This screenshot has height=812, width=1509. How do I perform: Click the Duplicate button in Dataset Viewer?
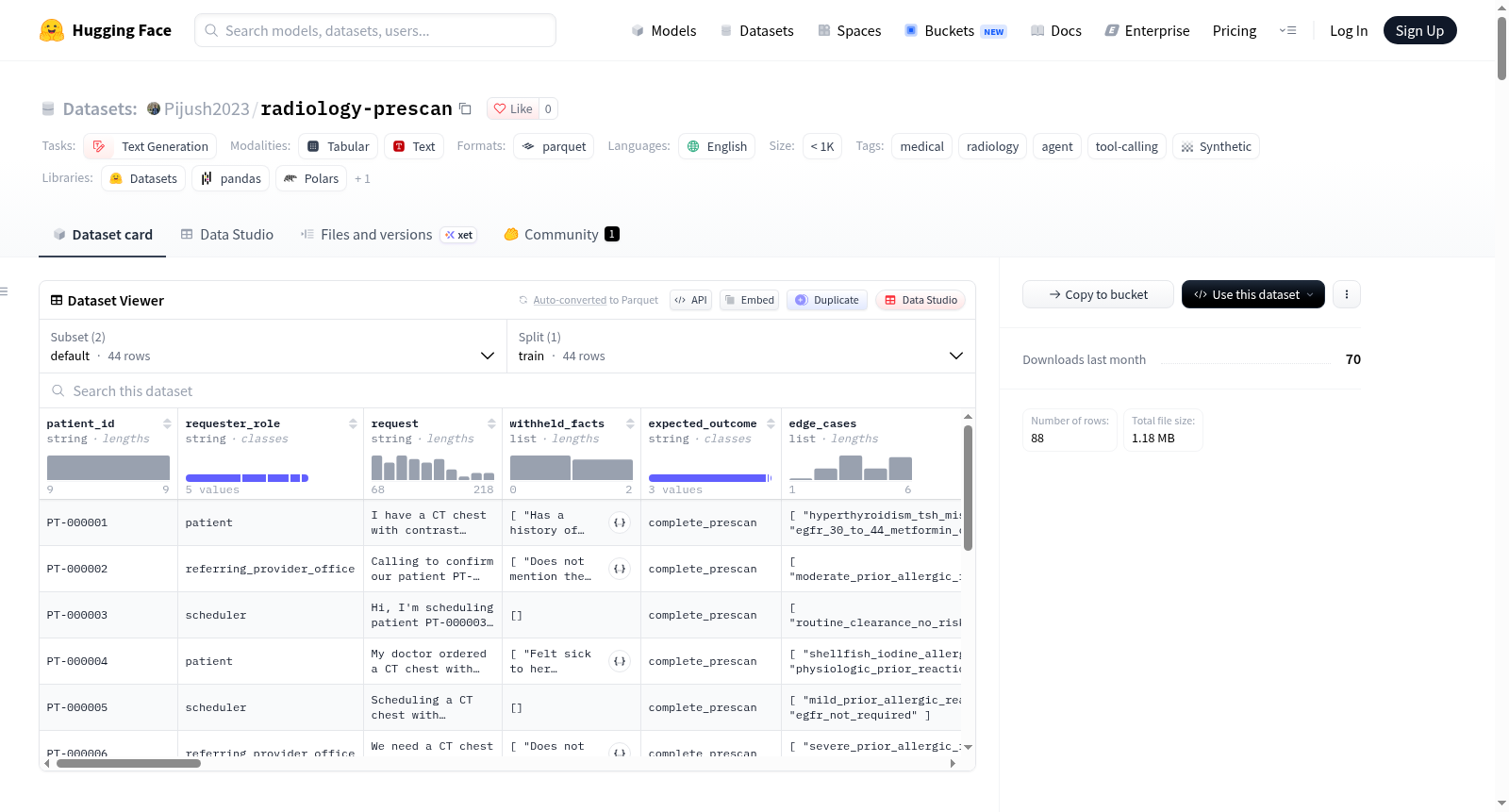pyautogui.click(x=827, y=300)
